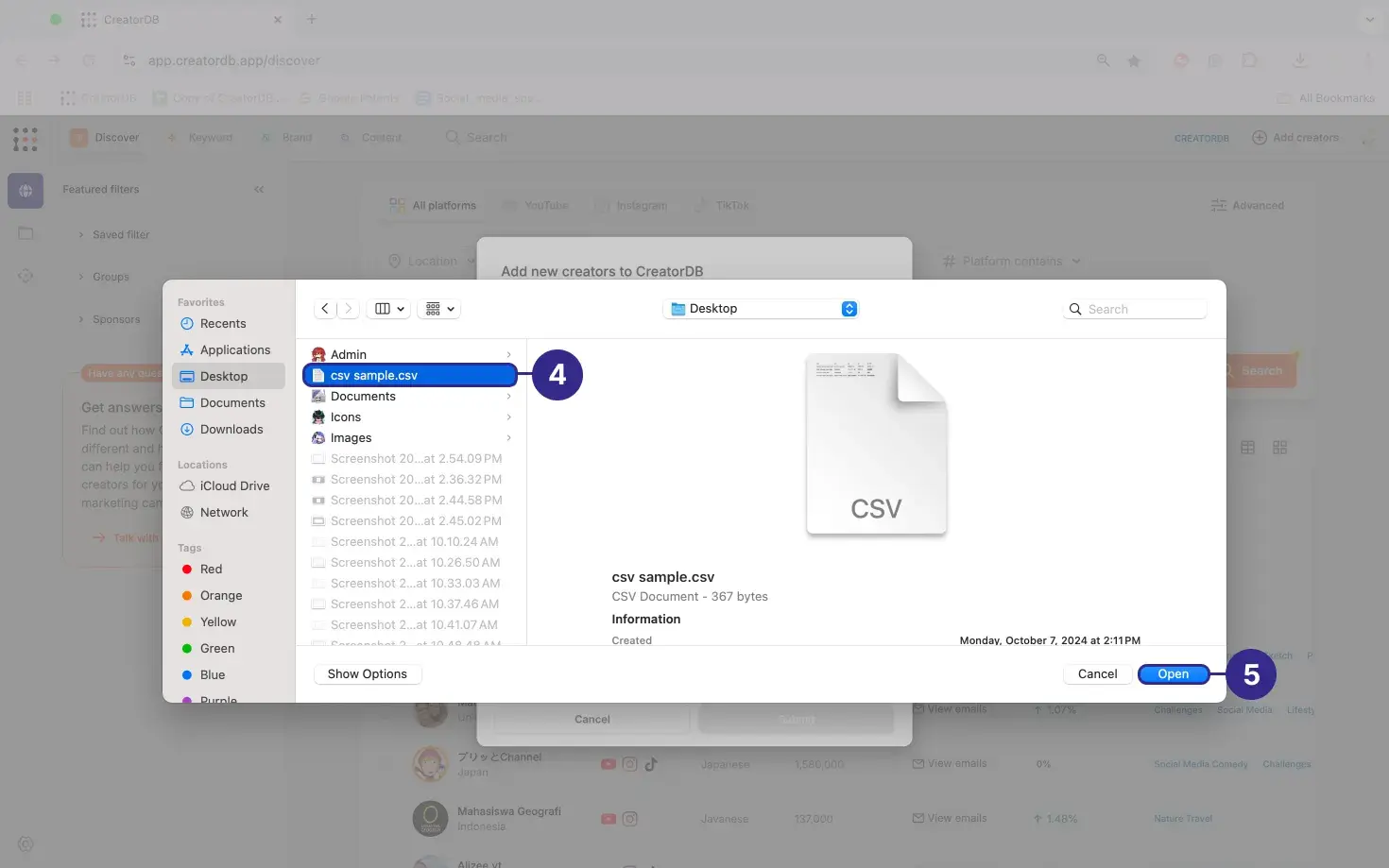Expand Saved filter section
The image size is (1389, 868).
113,234
